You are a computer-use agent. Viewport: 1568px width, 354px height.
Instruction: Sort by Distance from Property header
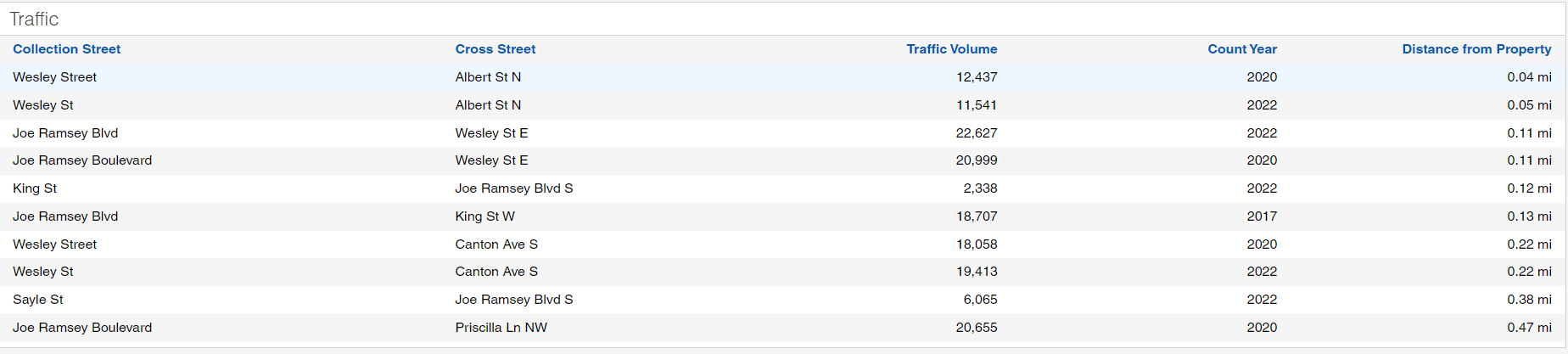point(1476,49)
